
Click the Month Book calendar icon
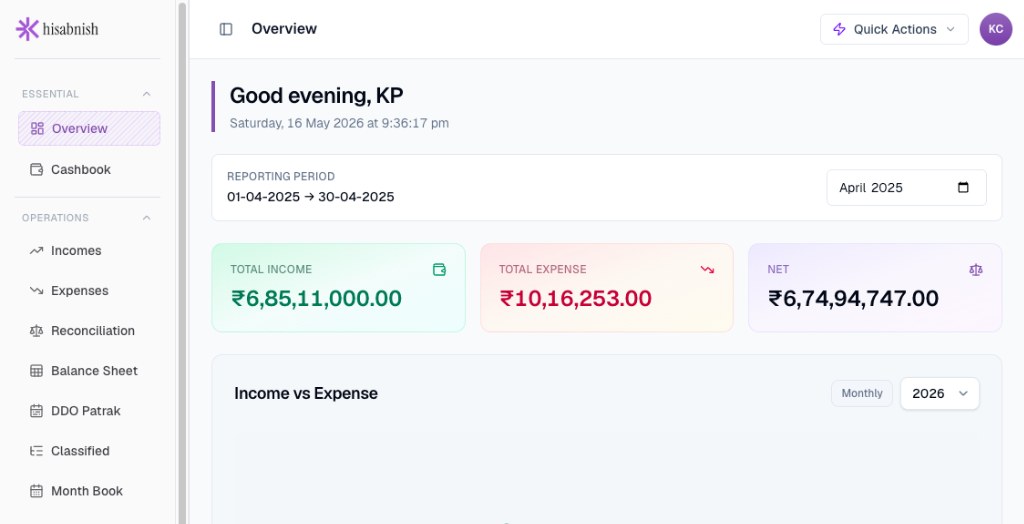click(x=37, y=491)
